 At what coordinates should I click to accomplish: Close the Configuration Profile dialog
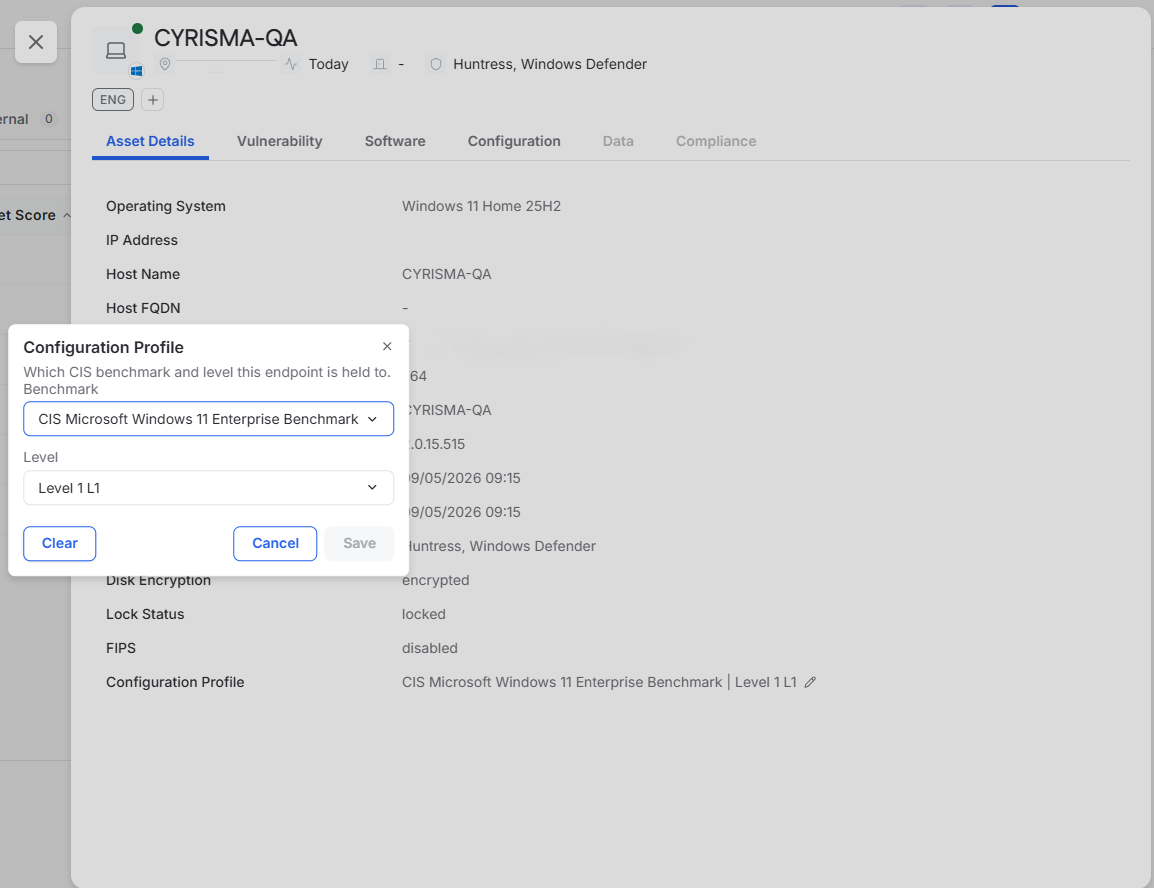[x=387, y=347]
